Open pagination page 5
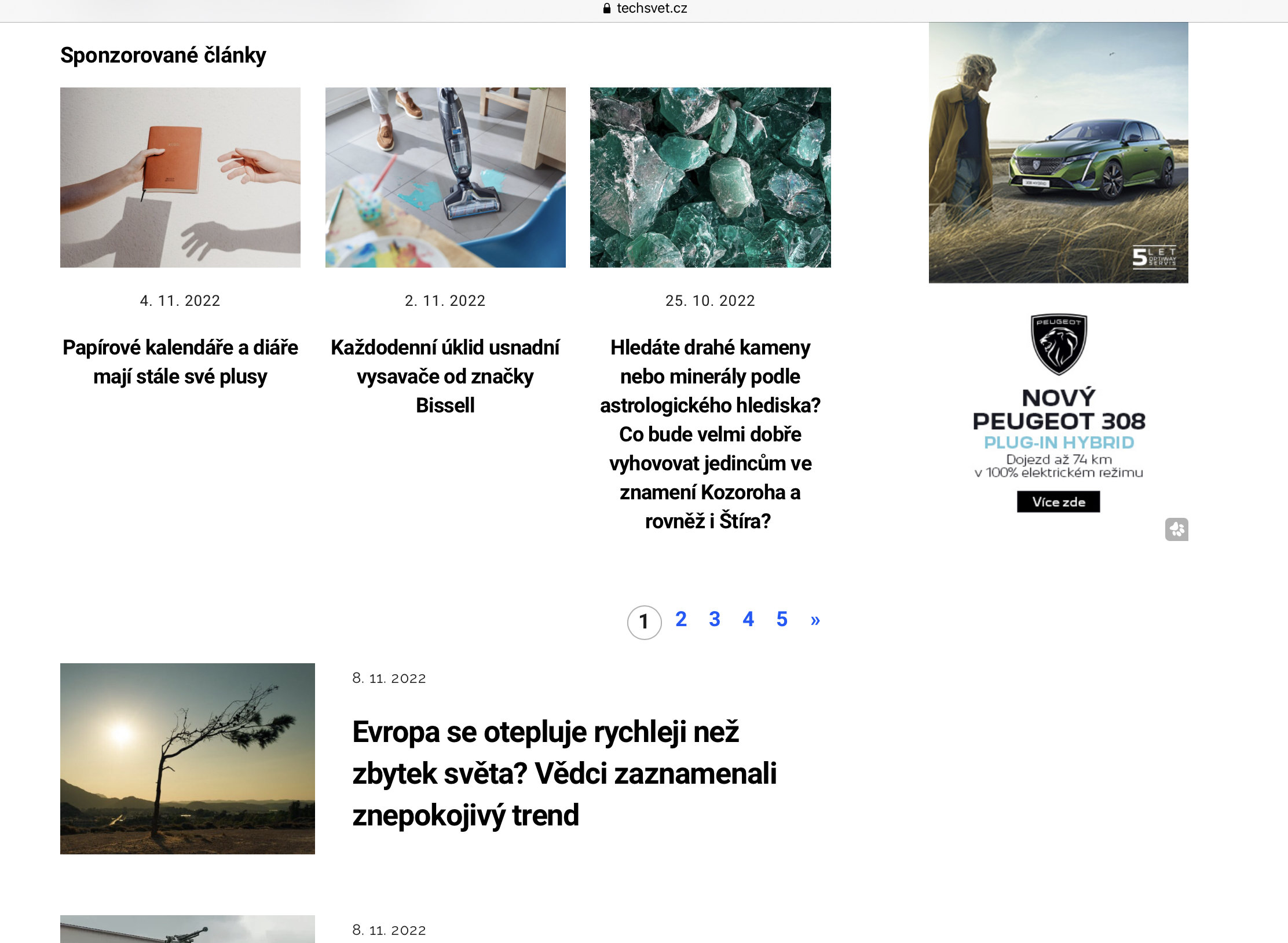1288x943 pixels. click(782, 619)
